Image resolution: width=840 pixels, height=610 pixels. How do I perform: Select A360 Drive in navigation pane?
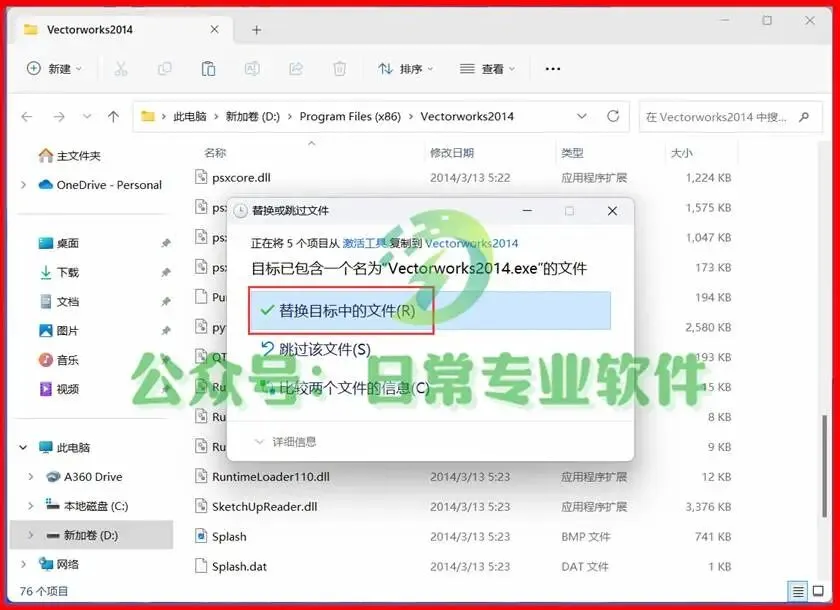click(x=84, y=477)
